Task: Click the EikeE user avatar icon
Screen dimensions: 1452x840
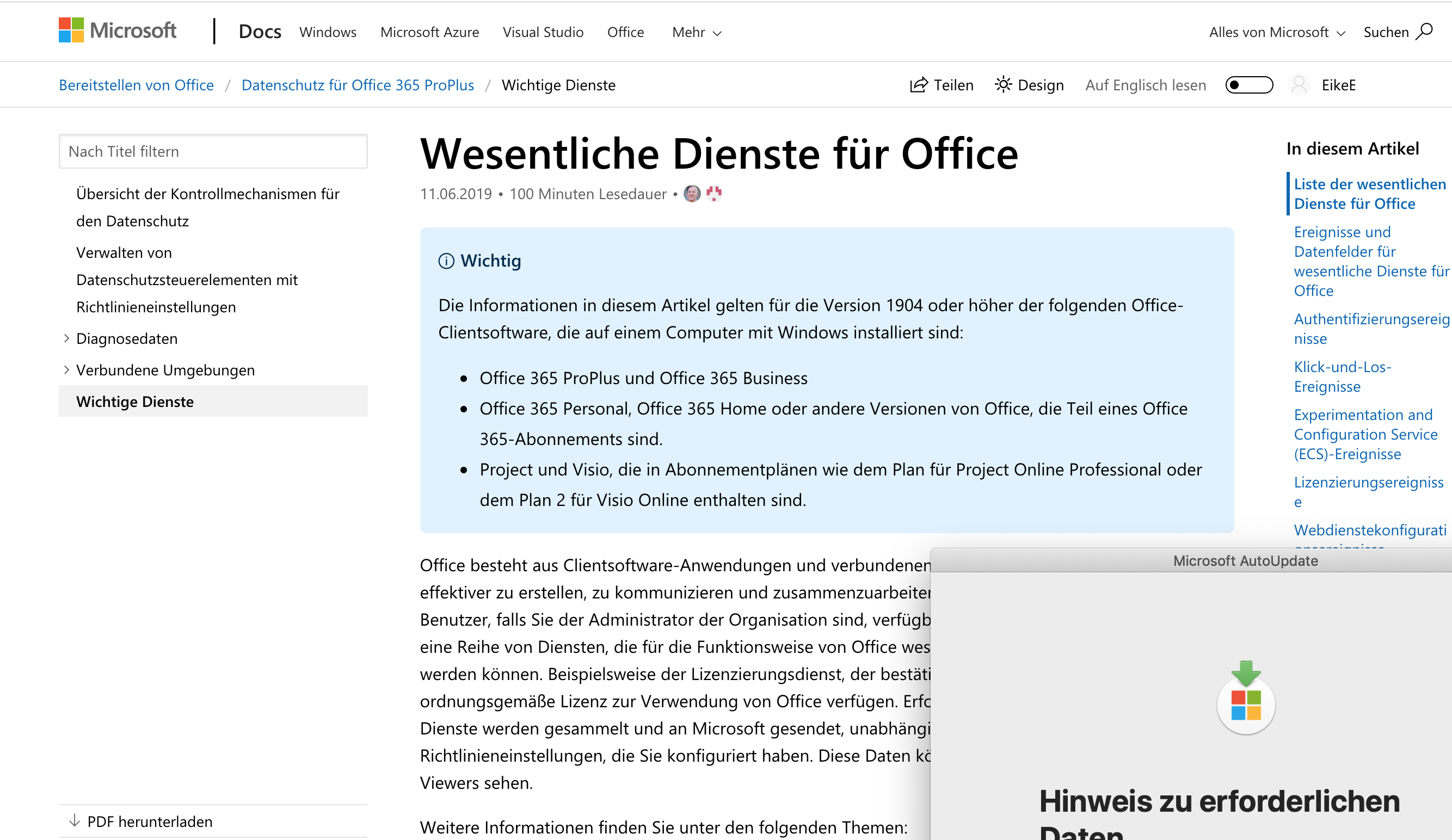Action: (x=1299, y=85)
